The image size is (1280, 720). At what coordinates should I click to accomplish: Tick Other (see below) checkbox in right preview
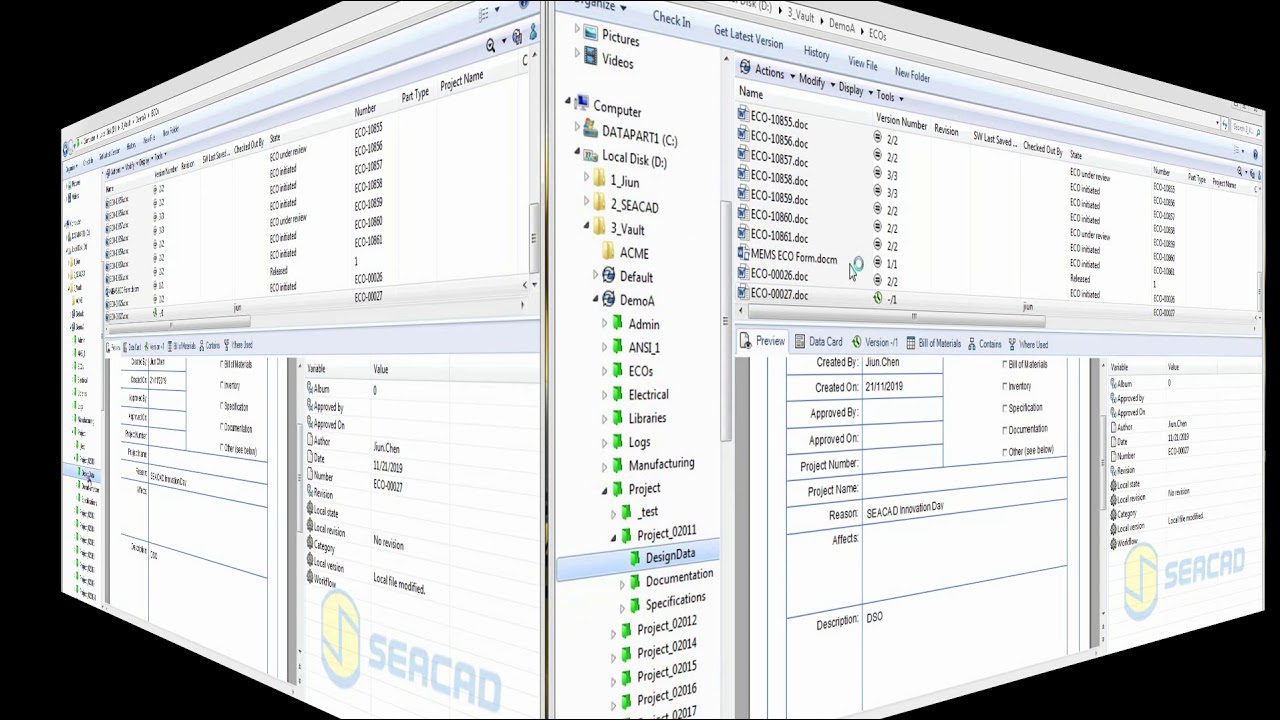tap(1005, 452)
